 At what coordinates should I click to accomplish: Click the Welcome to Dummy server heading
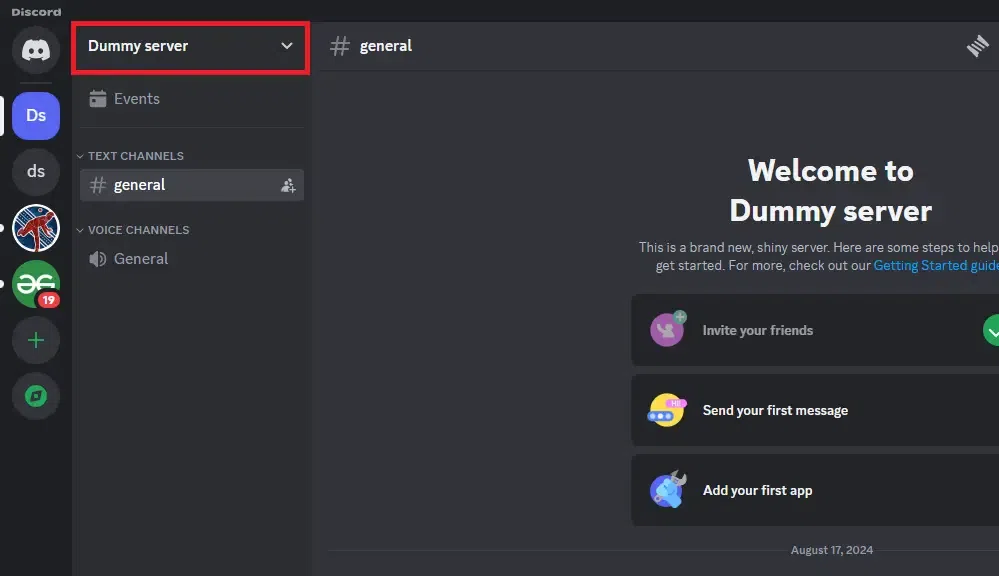click(831, 191)
